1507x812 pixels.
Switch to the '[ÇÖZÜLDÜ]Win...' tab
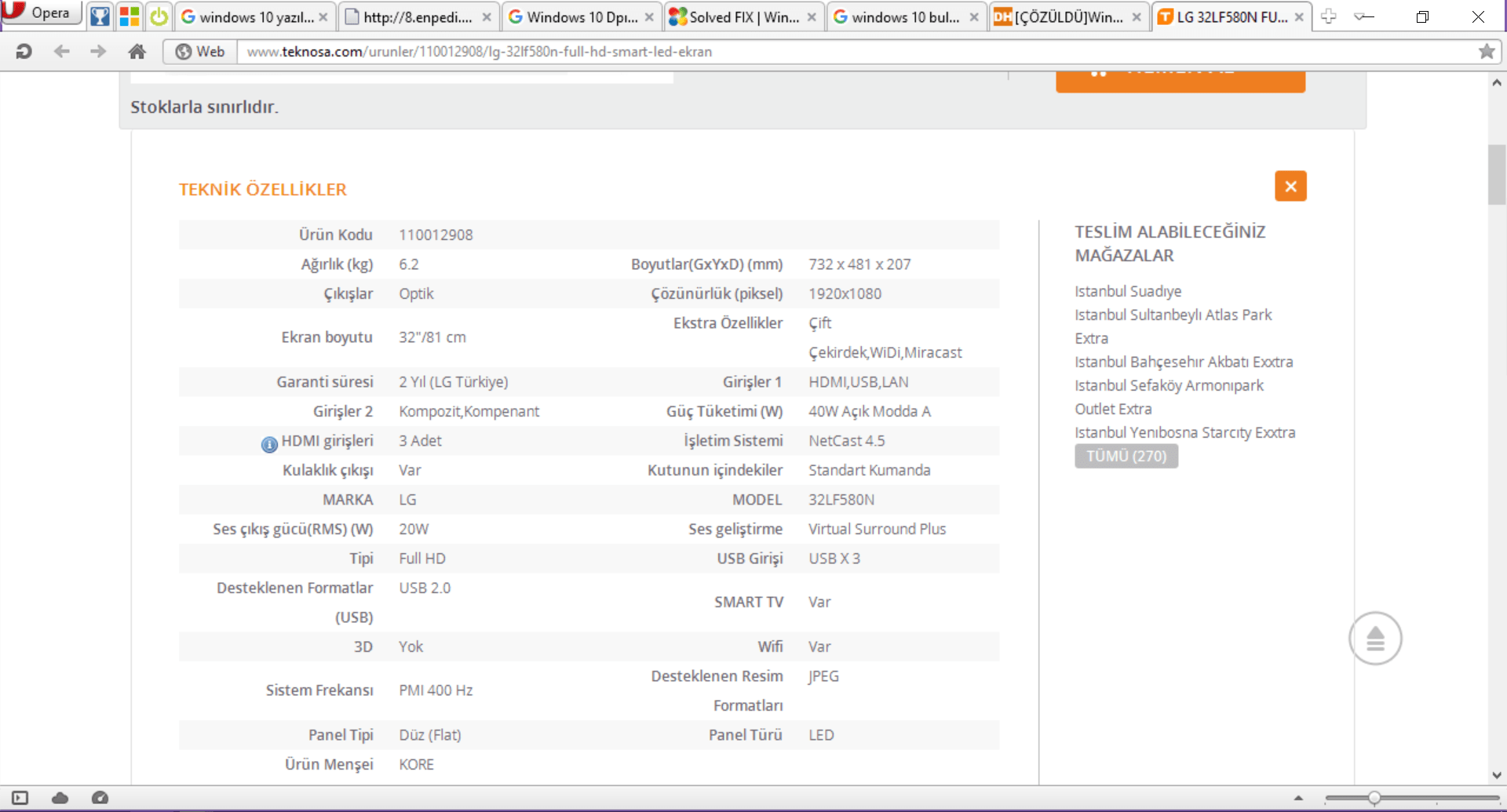1068,16
